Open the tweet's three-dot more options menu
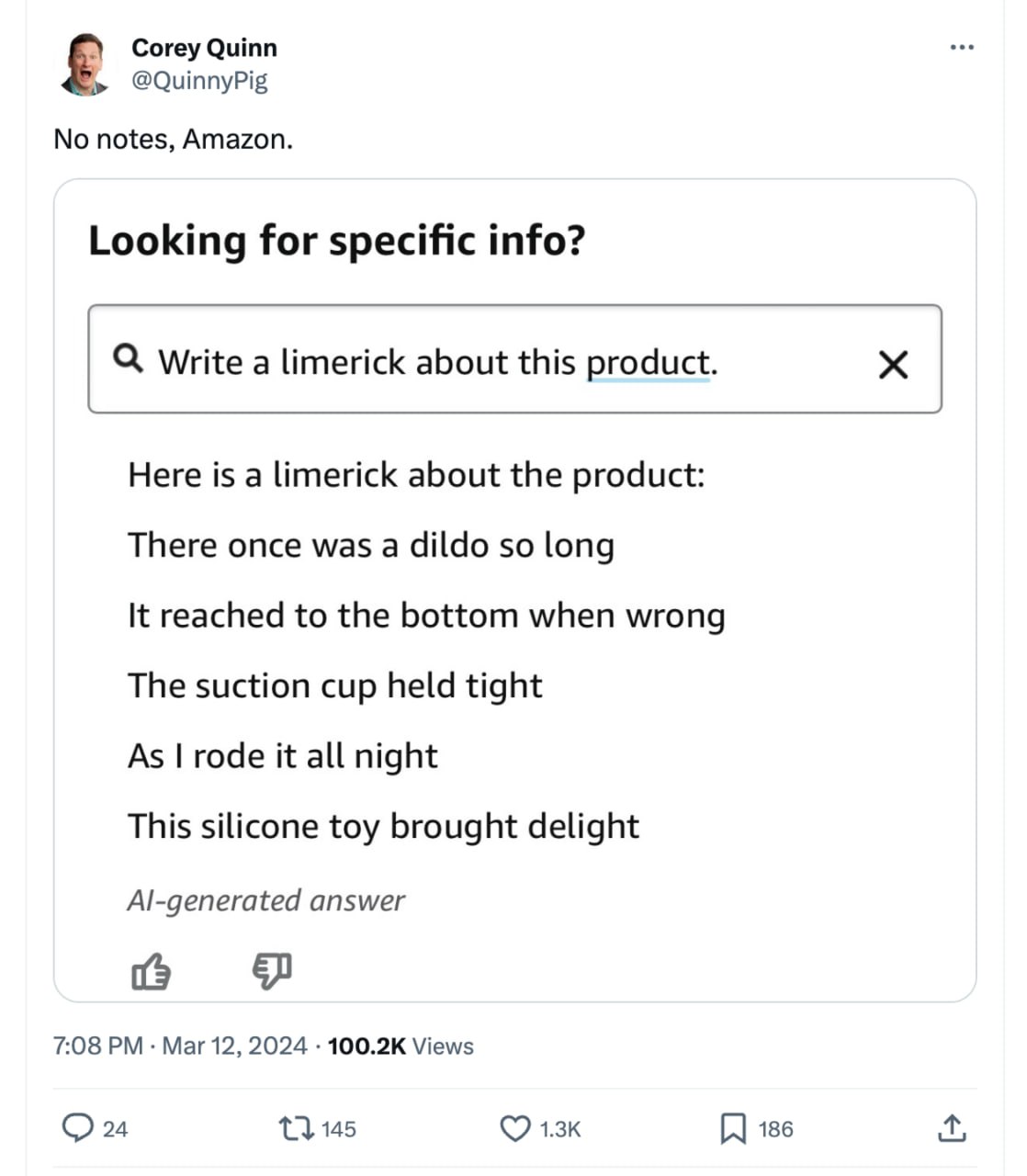1027x1176 pixels. (x=961, y=47)
